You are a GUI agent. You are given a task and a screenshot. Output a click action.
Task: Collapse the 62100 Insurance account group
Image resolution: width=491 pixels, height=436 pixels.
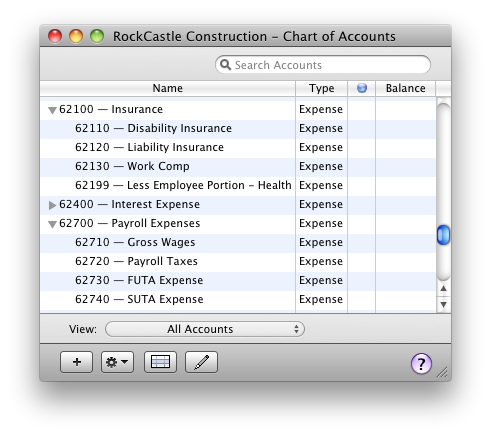52,110
